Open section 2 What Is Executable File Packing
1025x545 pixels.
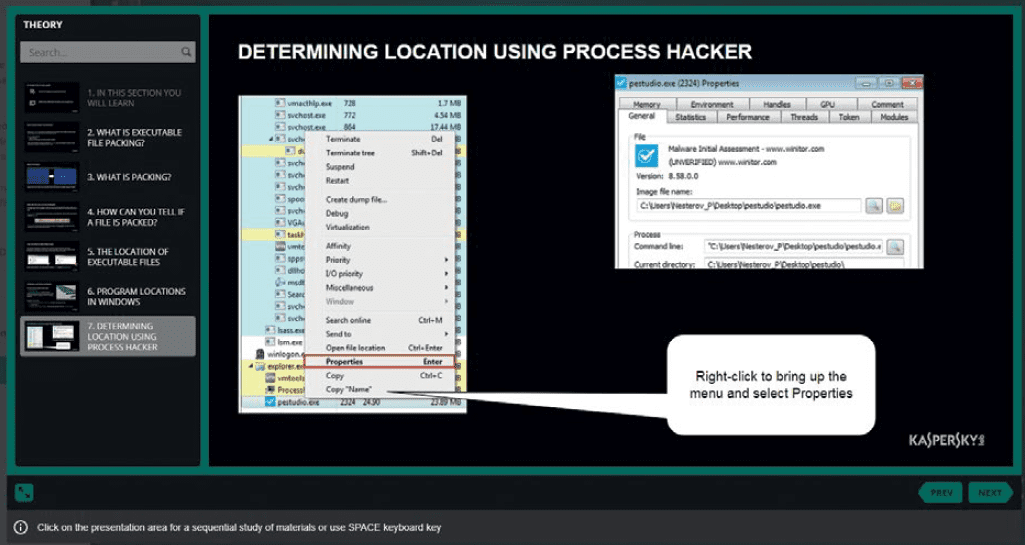[108, 137]
